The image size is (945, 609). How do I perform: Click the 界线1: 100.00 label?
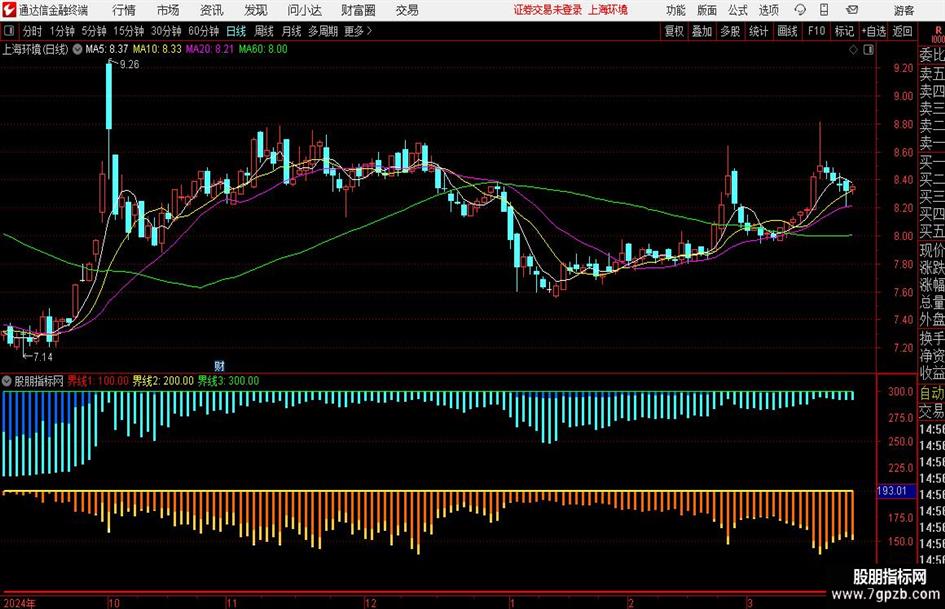click(98, 381)
